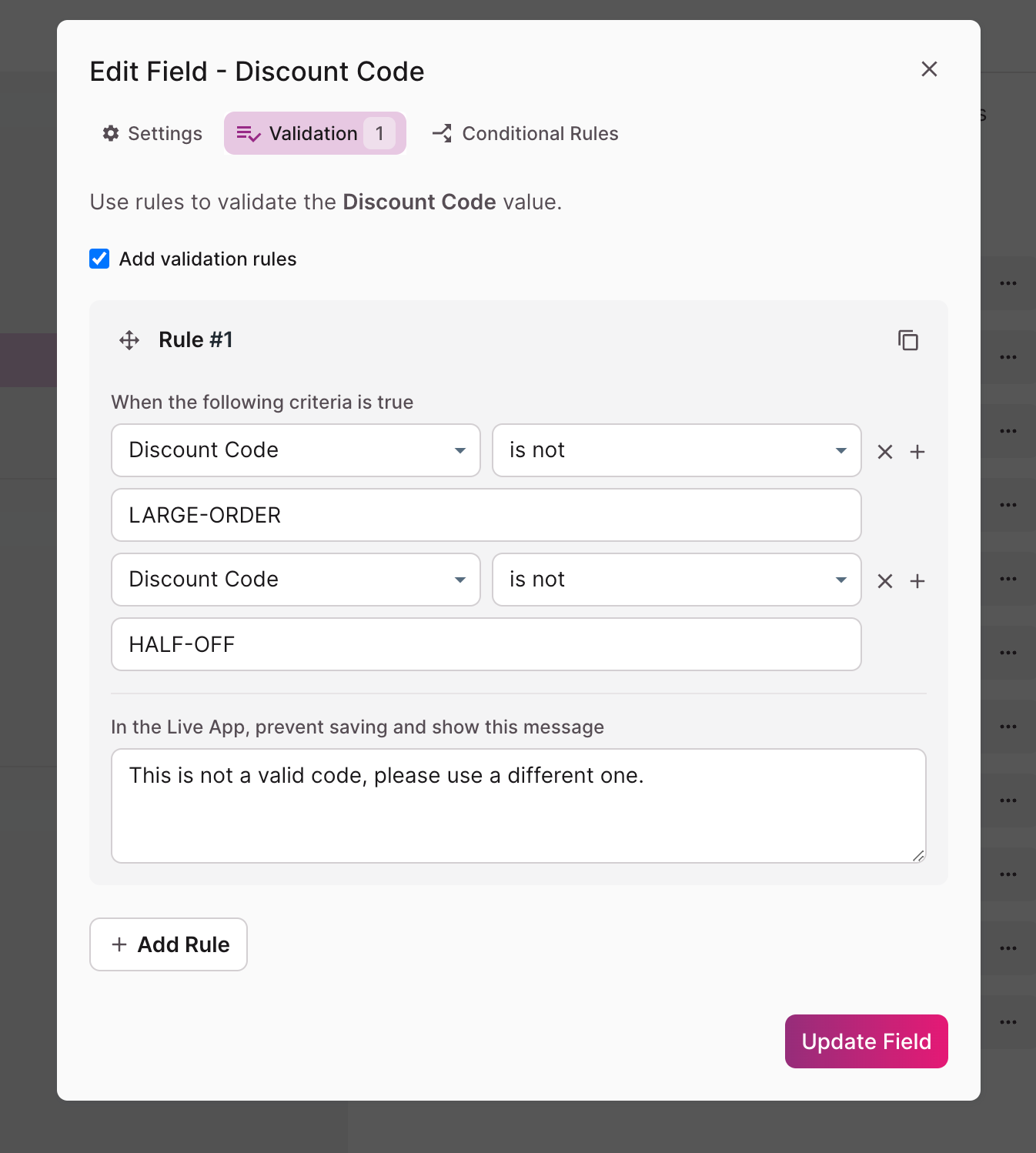
Task: Open the Conditional Rules tab
Action: coord(539,133)
